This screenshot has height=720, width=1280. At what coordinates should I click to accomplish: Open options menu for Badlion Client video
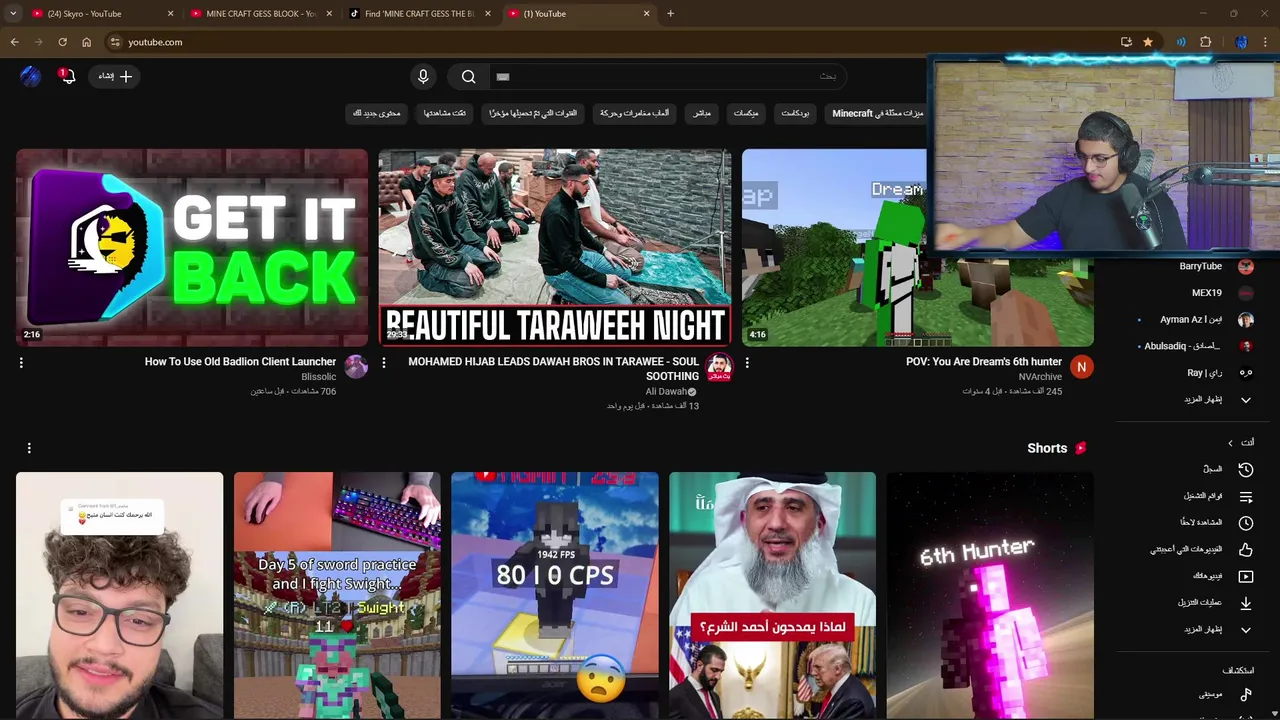pyautogui.click(x=21, y=363)
